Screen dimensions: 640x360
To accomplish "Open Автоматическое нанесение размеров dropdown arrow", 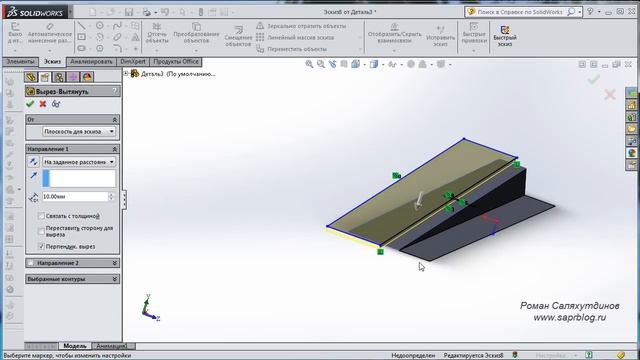I will click(50, 51).
